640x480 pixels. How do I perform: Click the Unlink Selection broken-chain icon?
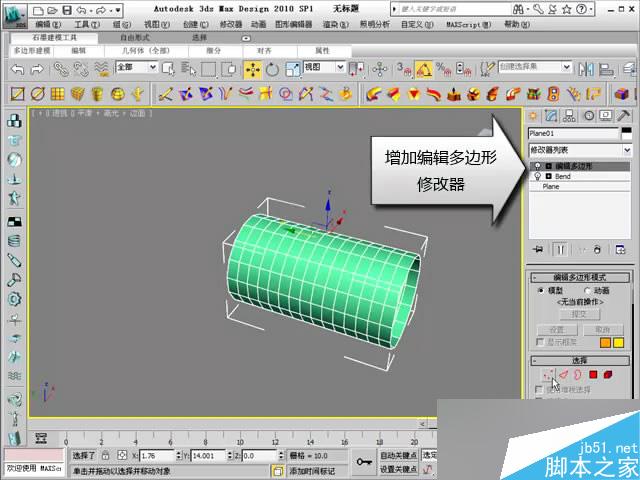81,69
